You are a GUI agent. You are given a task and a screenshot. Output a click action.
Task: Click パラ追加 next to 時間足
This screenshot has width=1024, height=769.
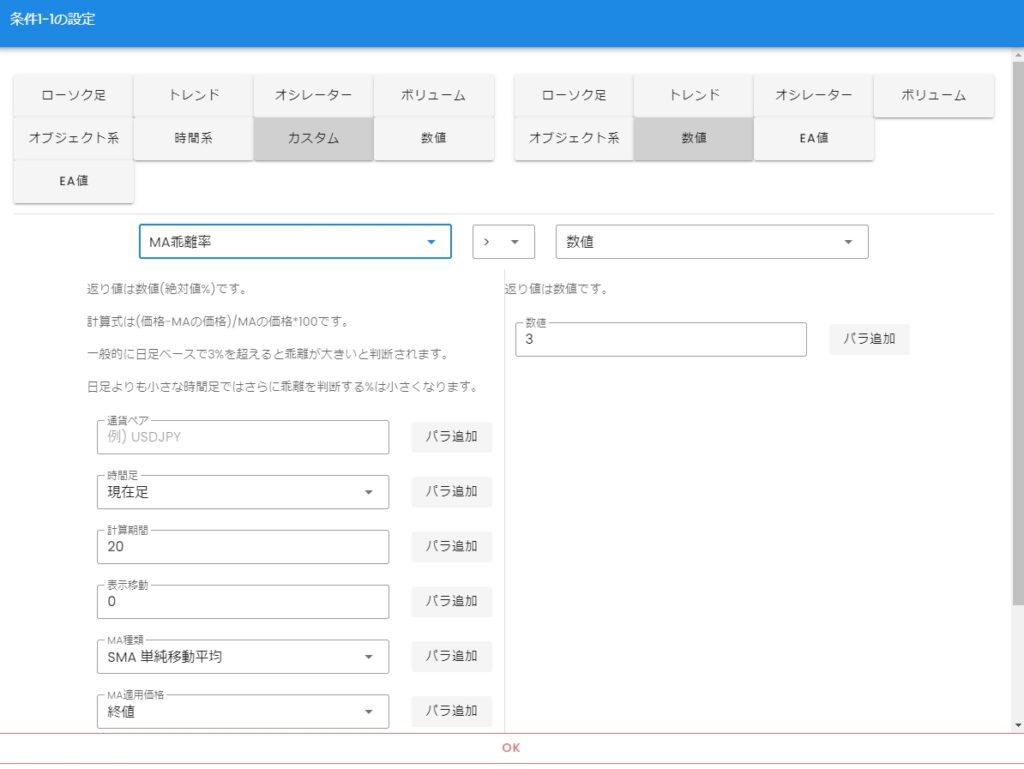point(451,492)
